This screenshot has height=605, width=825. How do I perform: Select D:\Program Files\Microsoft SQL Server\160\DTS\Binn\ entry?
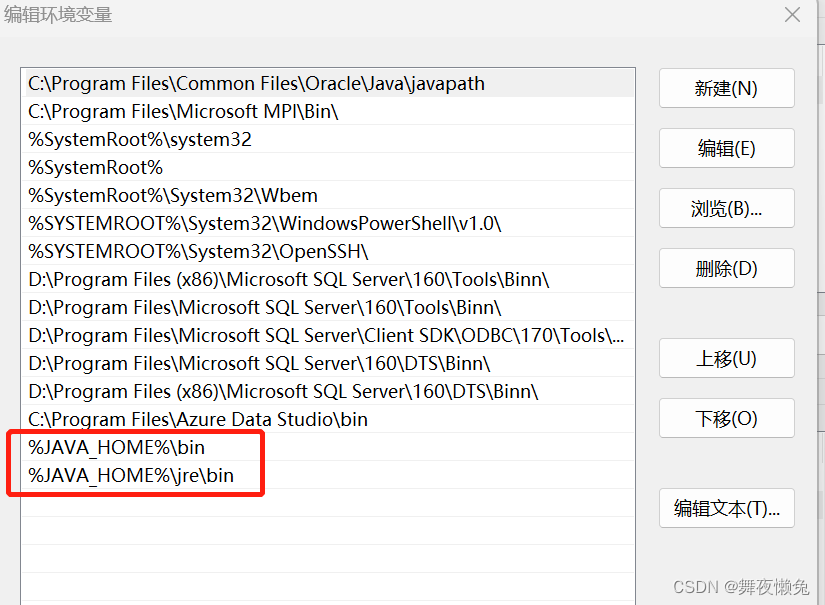[328, 363]
